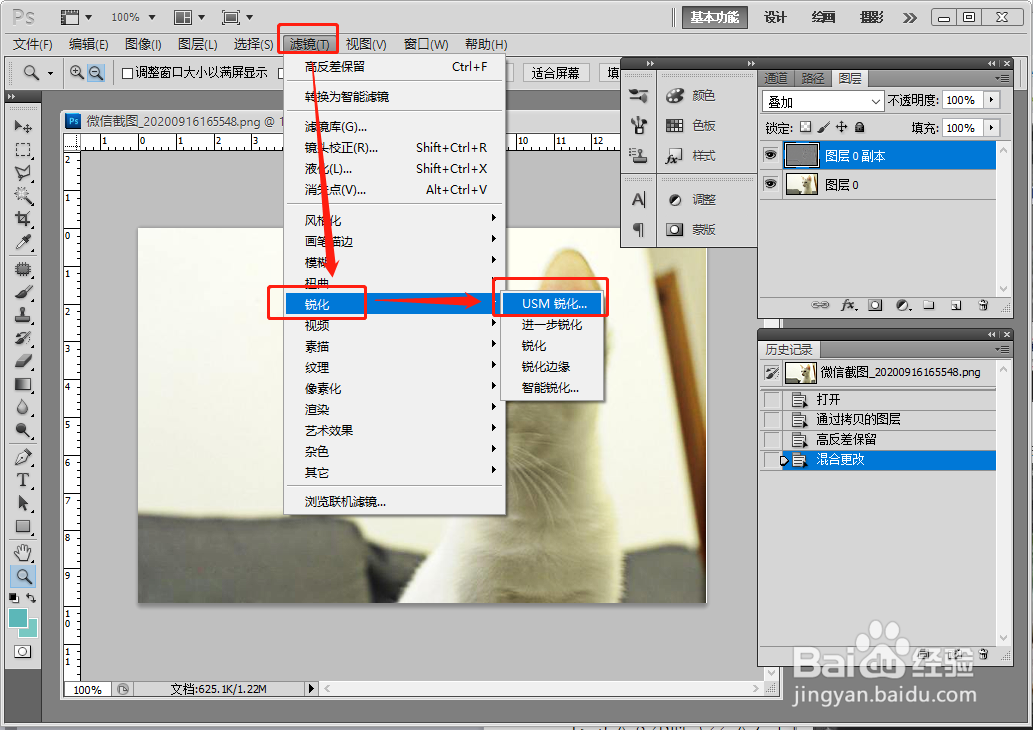This screenshot has height=730, width=1033.
Task: Select the Clone Stamp tool
Action: point(23,315)
